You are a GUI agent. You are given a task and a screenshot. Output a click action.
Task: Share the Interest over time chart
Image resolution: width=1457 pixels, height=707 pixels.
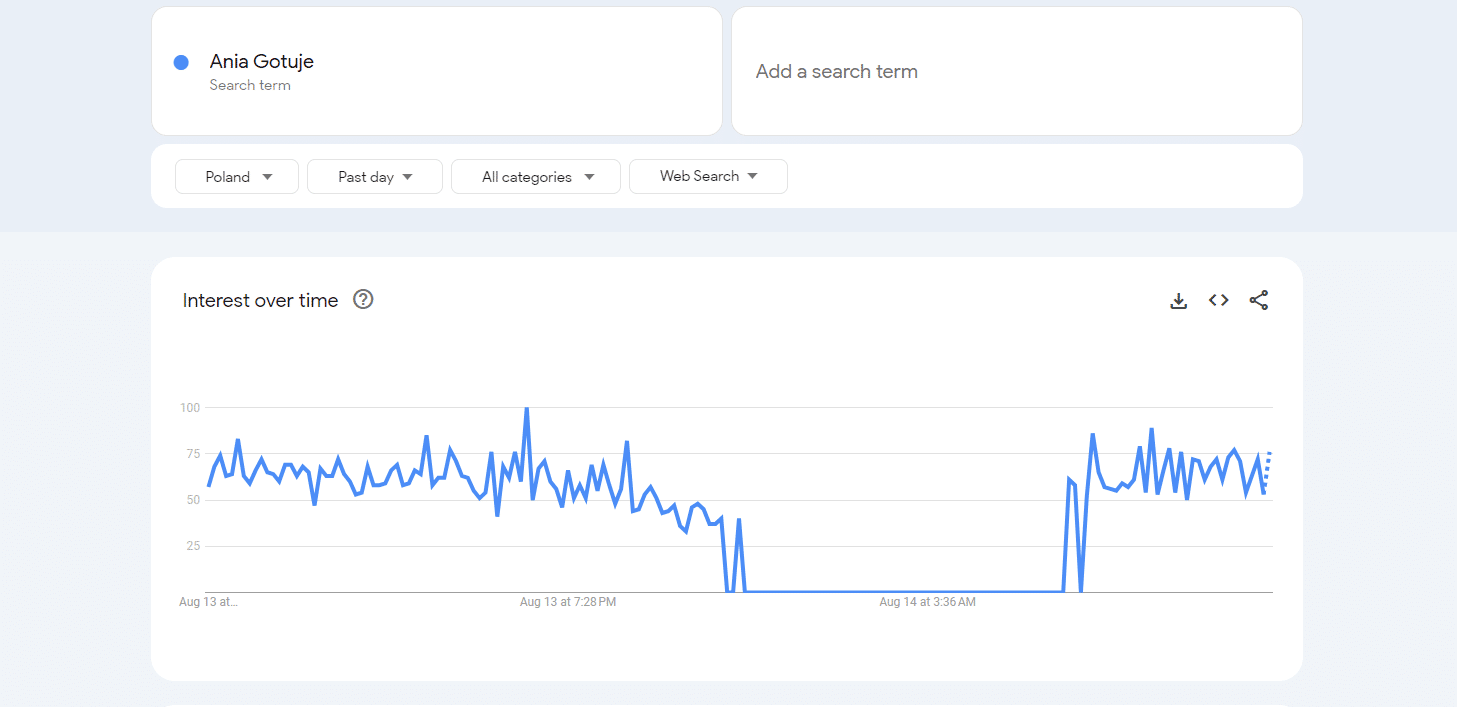click(x=1259, y=300)
